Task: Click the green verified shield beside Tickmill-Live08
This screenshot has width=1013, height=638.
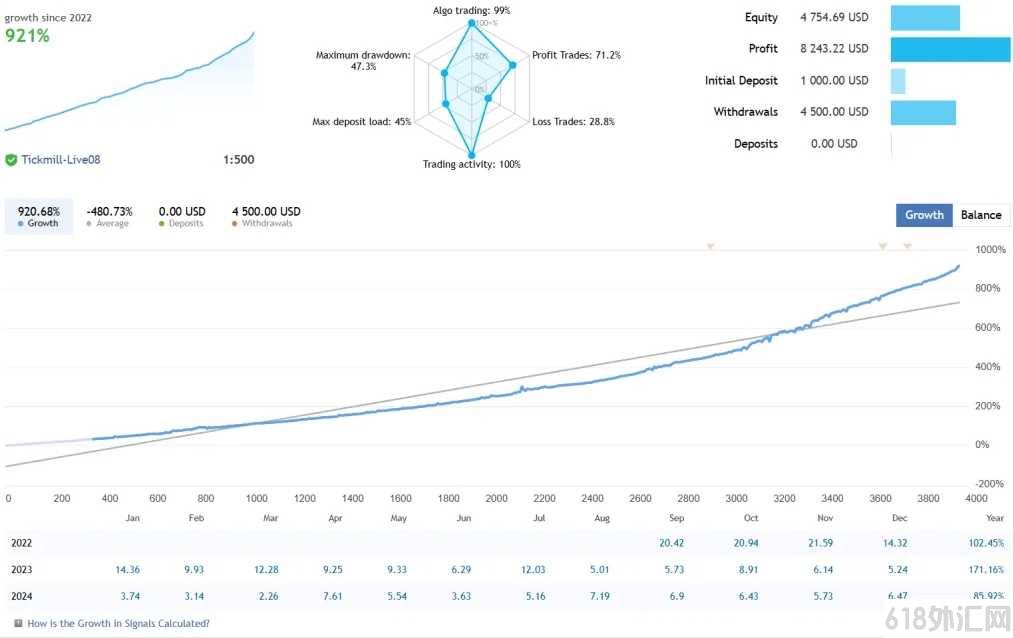Action: click(11, 160)
